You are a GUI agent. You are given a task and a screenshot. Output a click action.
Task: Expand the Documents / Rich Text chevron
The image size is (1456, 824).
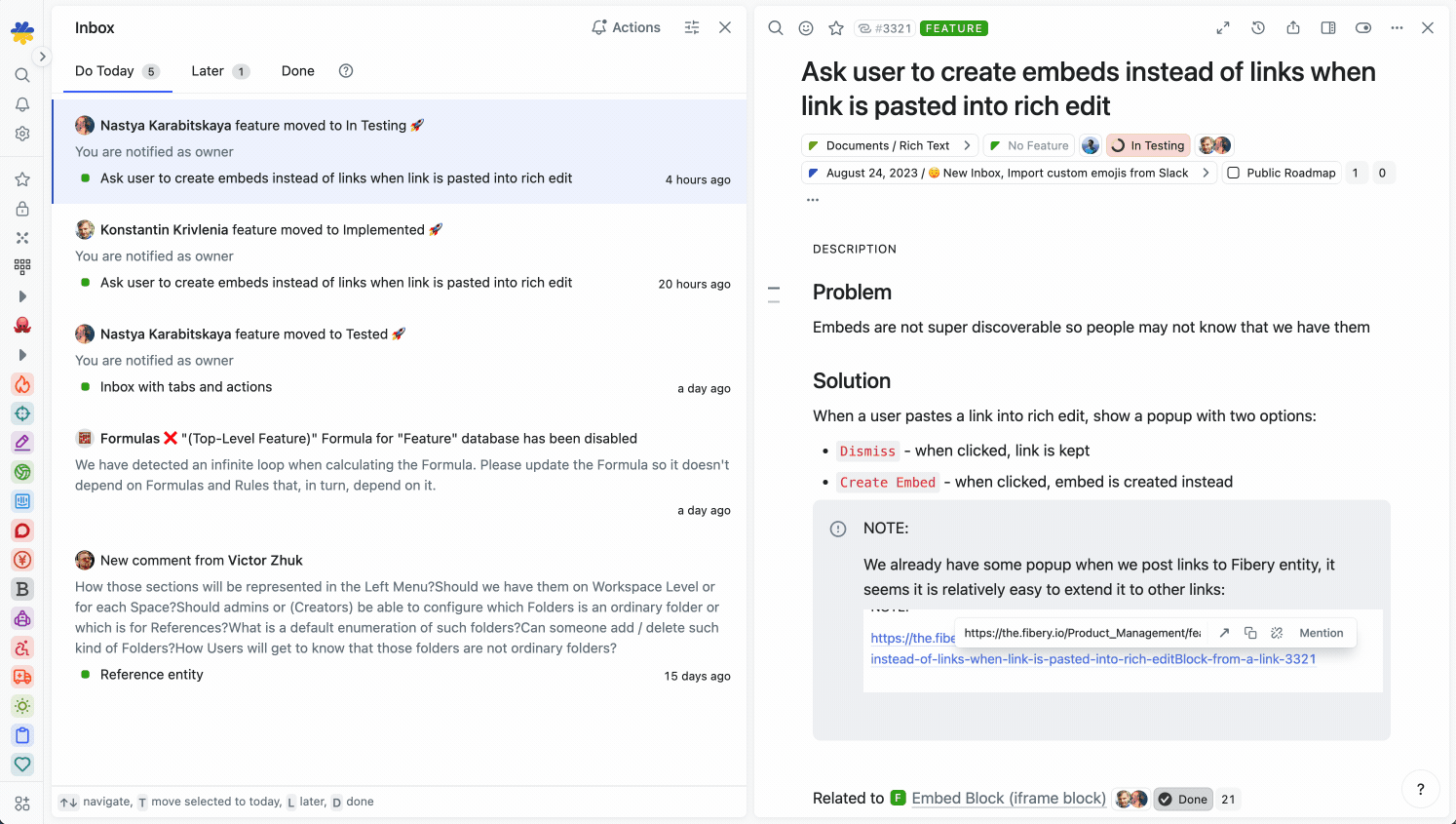click(967, 145)
